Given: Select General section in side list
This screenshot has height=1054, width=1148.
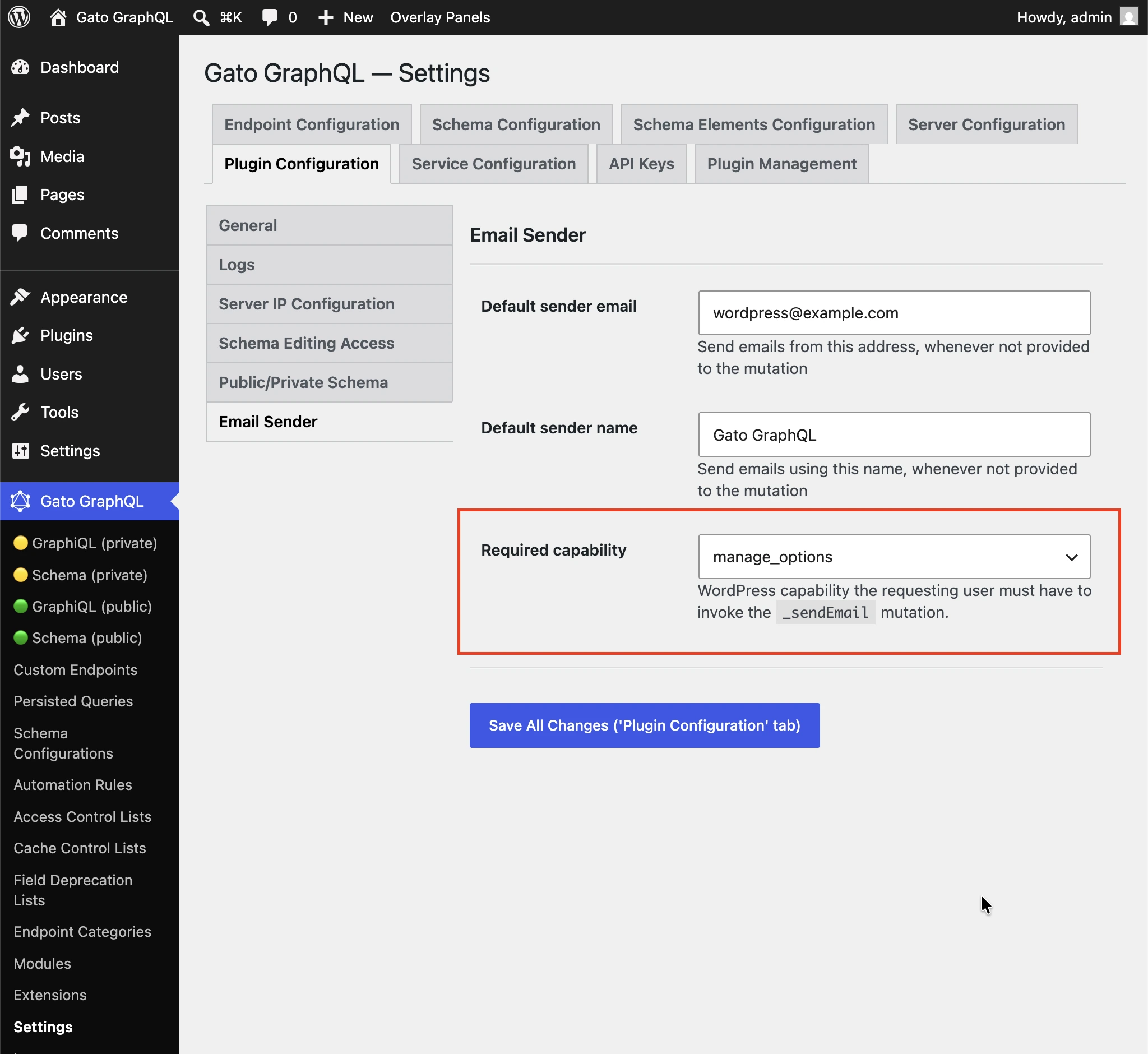Looking at the screenshot, I should 329,225.
